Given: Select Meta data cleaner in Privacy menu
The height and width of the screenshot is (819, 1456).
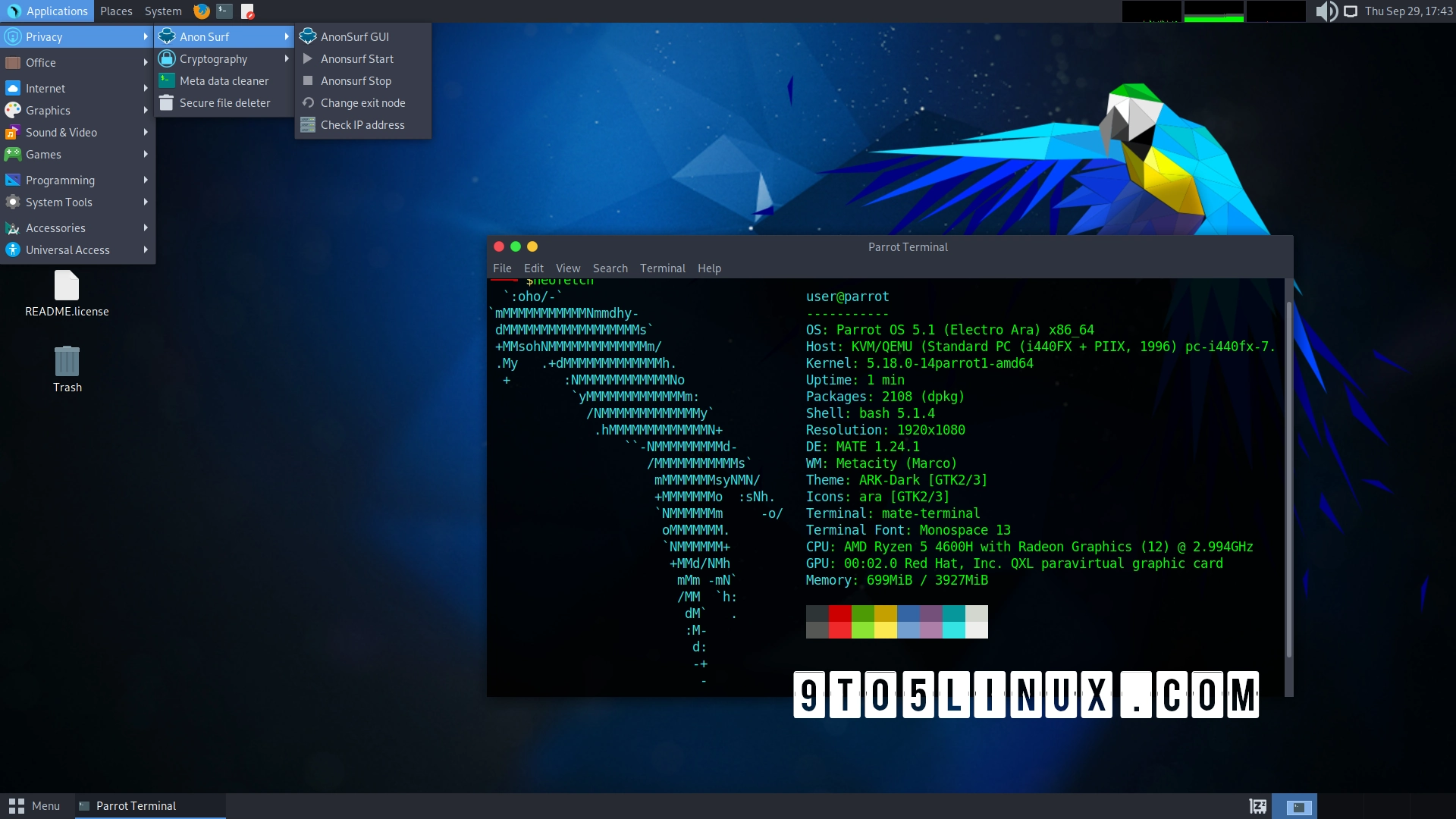Looking at the screenshot, I should coord(224,80).
